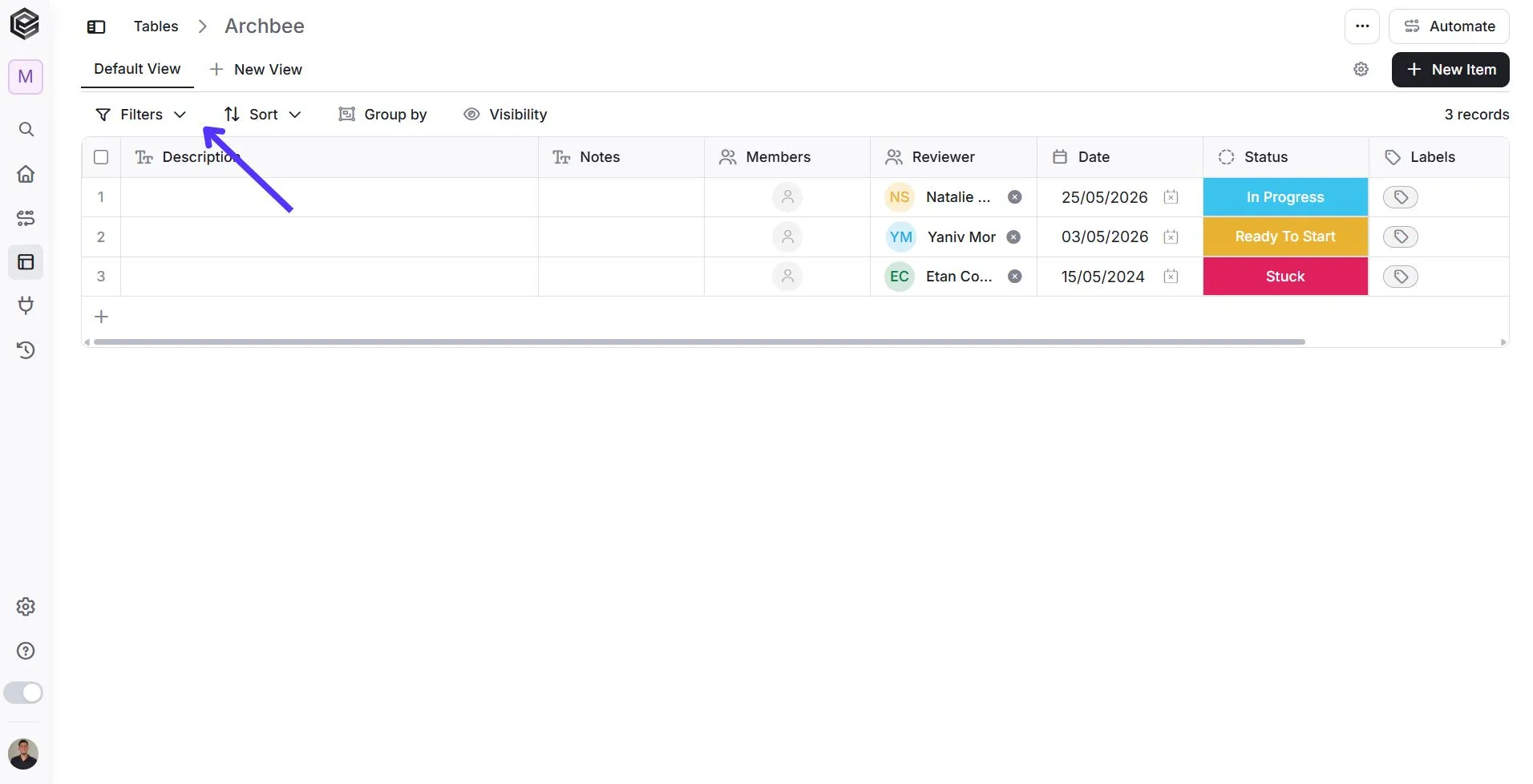Screen dimensions: 1533x784
Task: Click the EC reviewer avatar
Action: [x=900, y=277]
